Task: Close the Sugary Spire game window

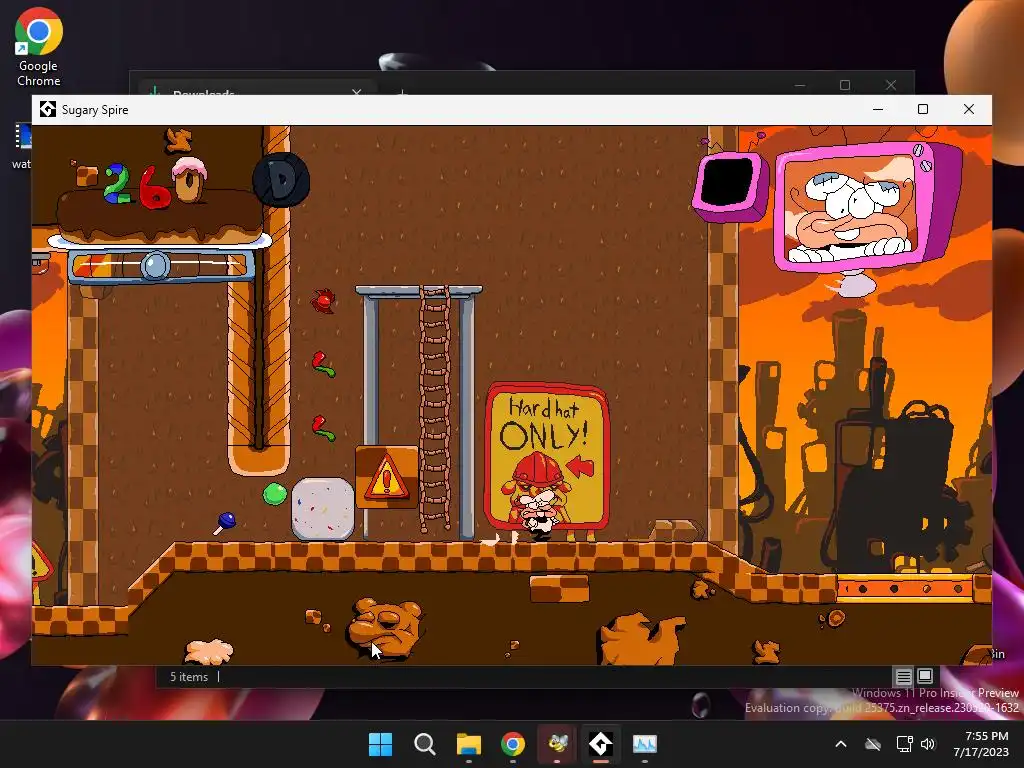Action: (968, 110)
